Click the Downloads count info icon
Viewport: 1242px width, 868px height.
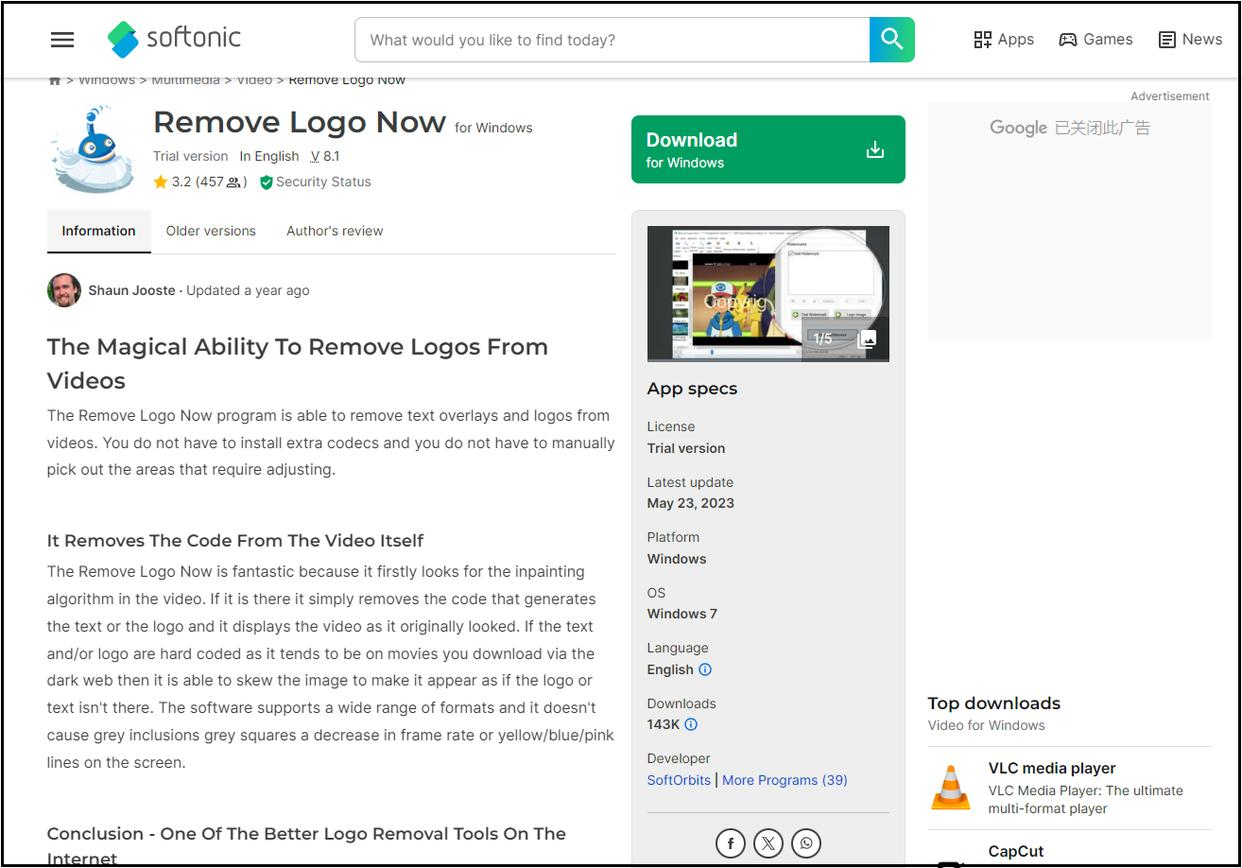(691, 725)
